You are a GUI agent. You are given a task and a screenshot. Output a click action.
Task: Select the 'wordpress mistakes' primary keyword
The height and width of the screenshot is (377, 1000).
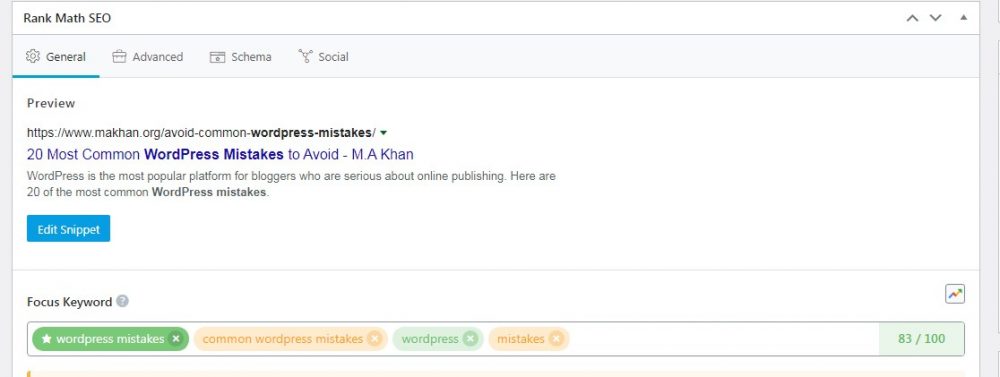point(110,339)
